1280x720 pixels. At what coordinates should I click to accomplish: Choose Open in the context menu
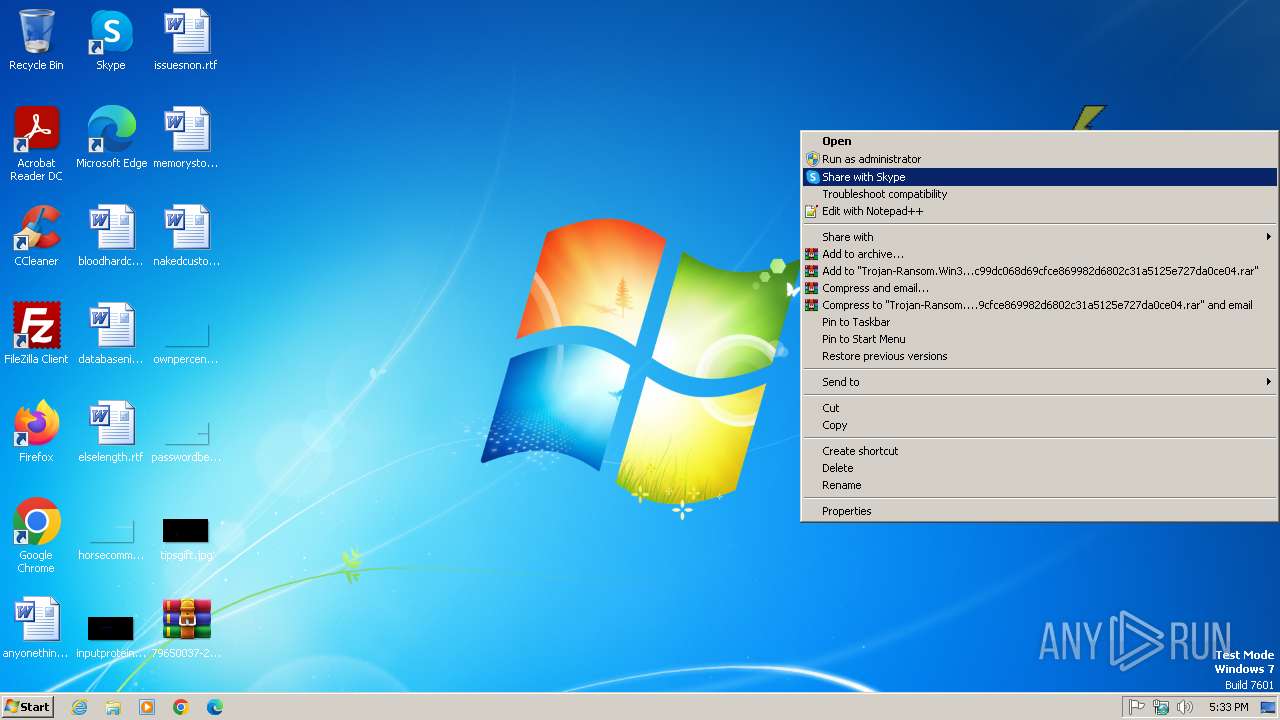point(1039,141)
